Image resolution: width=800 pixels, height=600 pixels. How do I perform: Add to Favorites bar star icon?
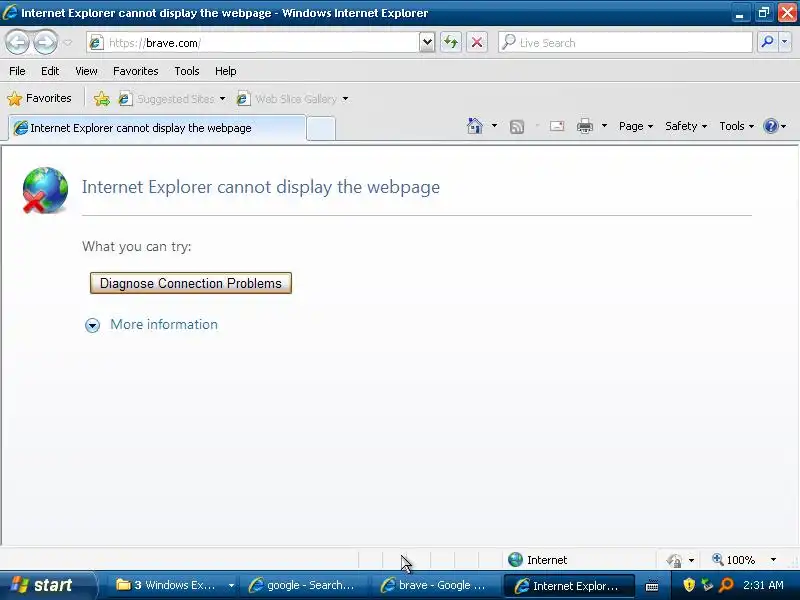click(x=102, y=98)
